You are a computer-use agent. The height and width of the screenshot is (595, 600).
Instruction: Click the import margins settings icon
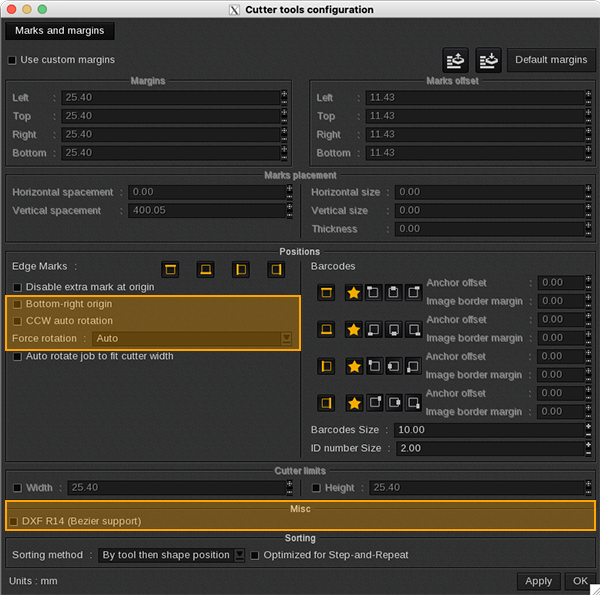(489, 60)
